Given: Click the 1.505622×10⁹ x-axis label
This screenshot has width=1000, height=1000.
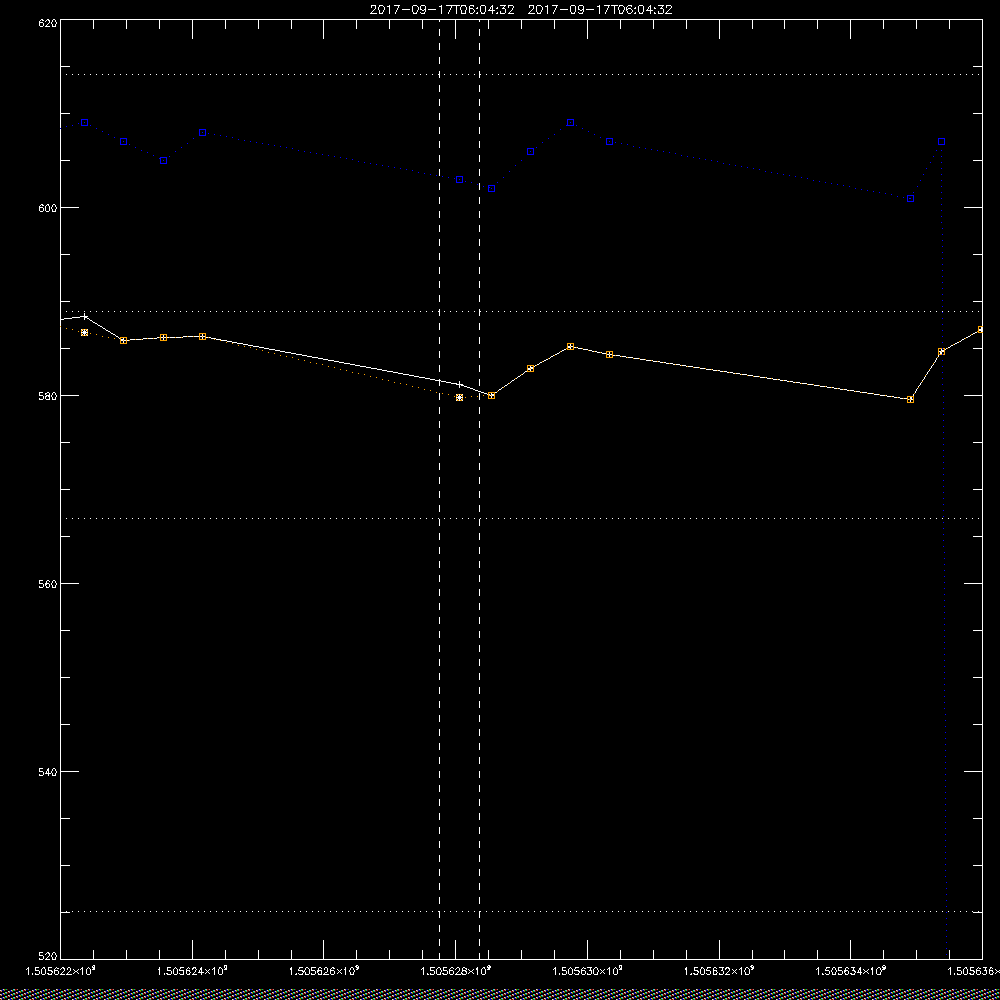Looking at the screenshot, I should [60, 971].
